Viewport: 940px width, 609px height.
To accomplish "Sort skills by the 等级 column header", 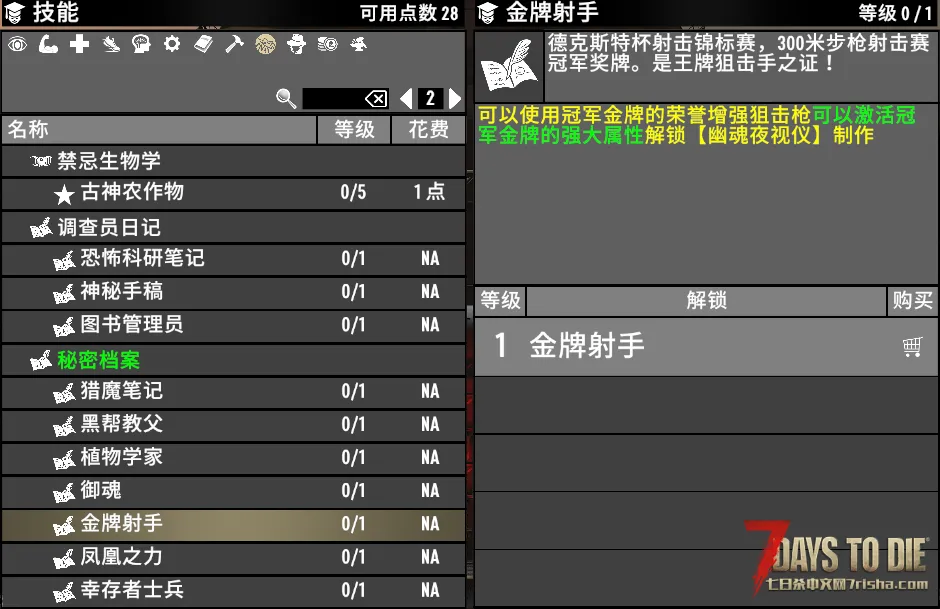I will tap(353, 130).
